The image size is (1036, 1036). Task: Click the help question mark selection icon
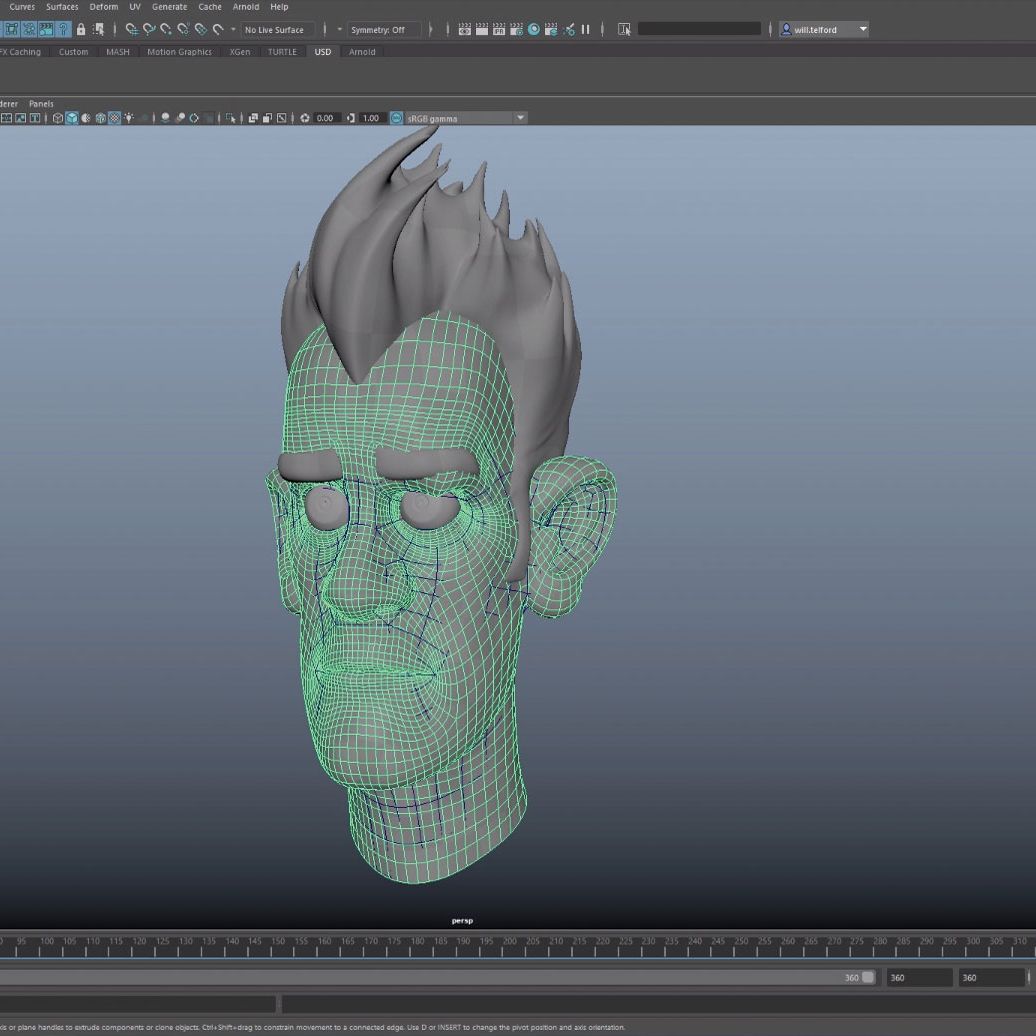63,29
